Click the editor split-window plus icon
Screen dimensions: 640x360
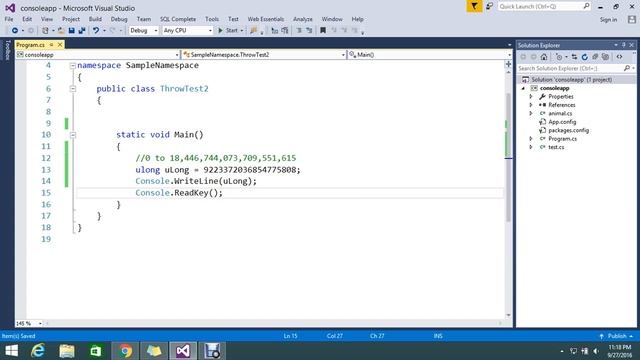point(508,64)
